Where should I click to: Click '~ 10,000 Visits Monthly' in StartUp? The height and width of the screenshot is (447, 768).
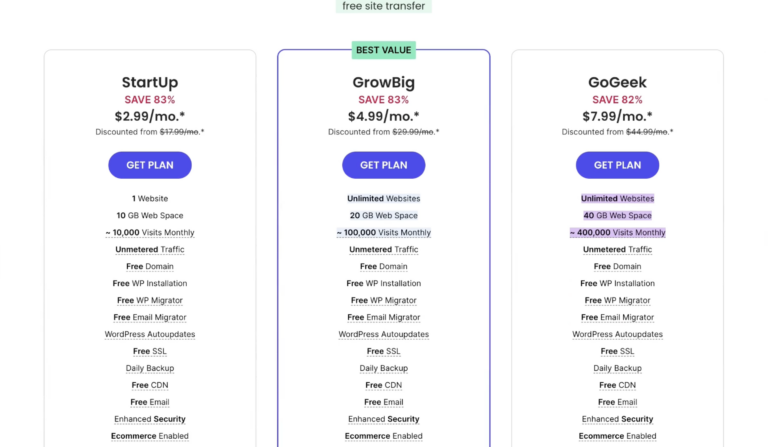(150, 233)
